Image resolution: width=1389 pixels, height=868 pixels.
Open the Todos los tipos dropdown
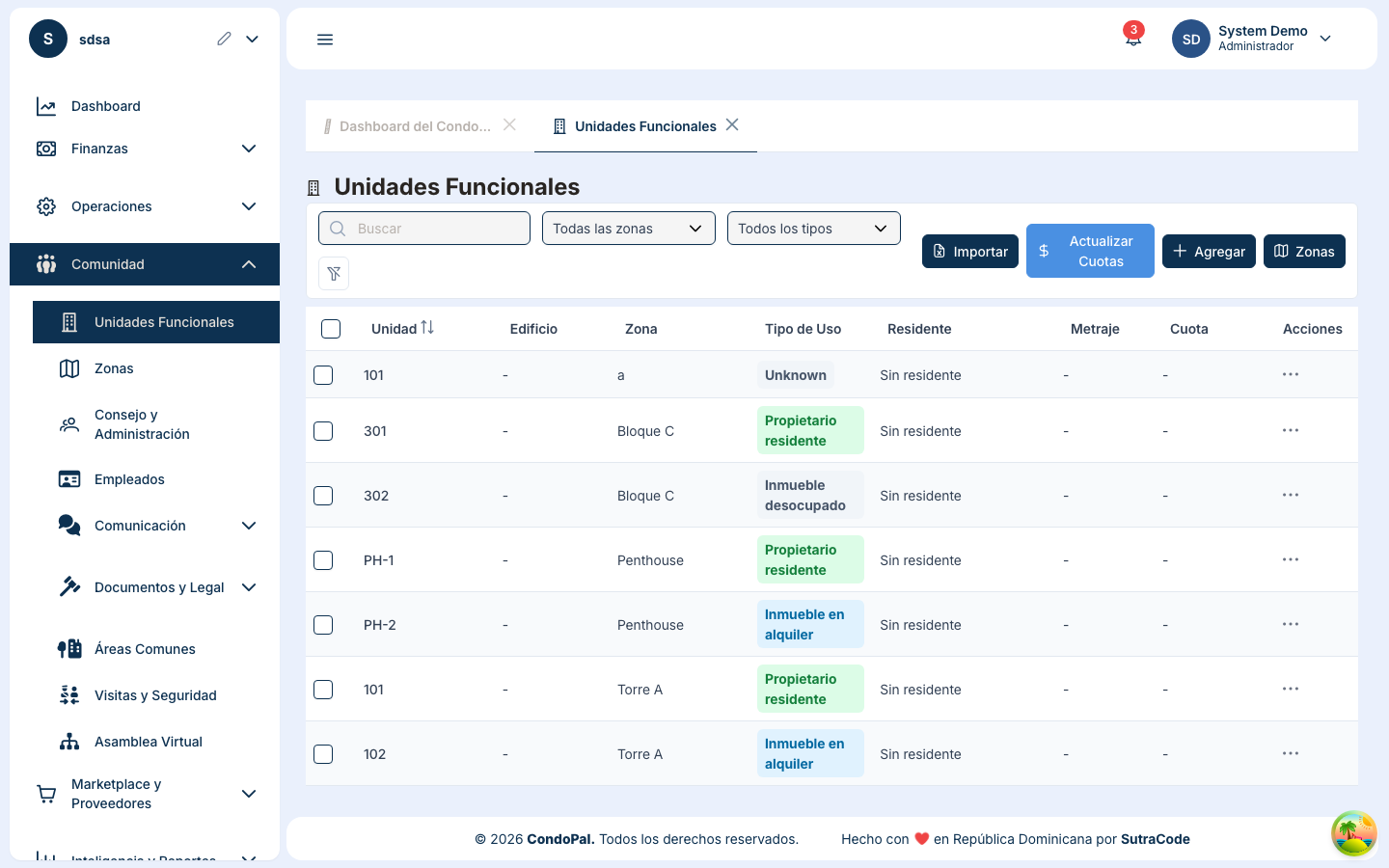813,228
